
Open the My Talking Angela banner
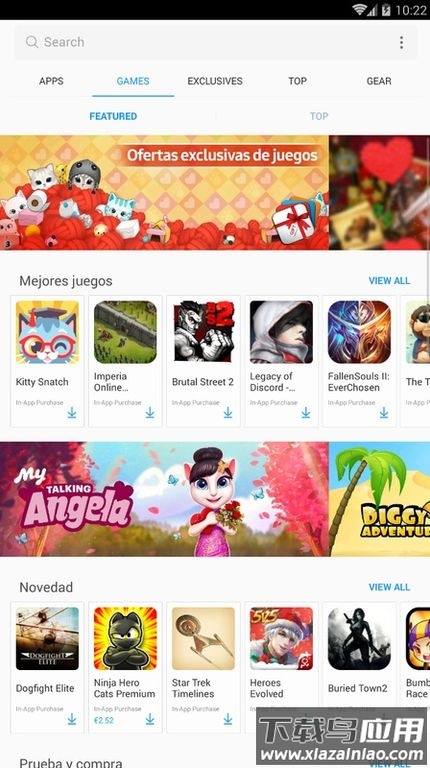(164, 499)
